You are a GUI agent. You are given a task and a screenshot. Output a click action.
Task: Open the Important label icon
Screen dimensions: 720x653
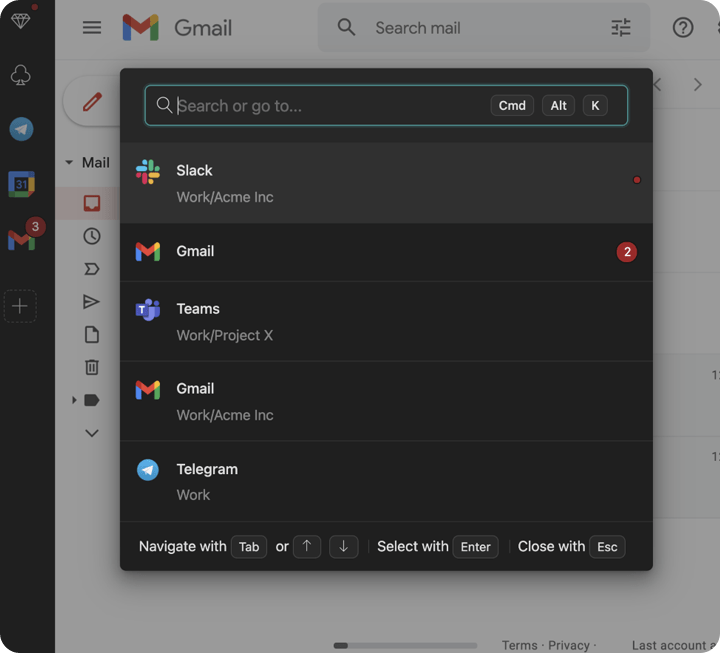point(92,269)
